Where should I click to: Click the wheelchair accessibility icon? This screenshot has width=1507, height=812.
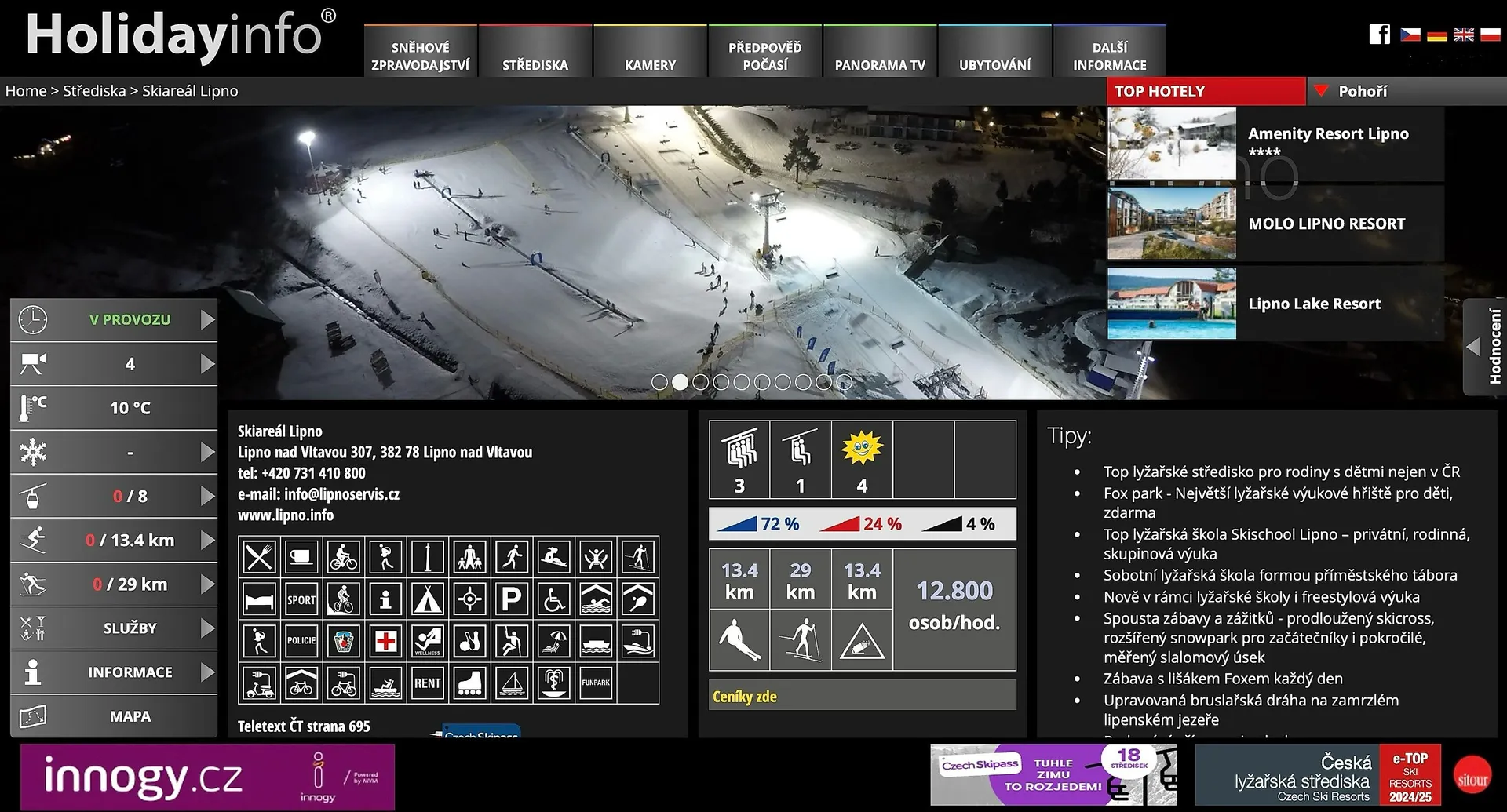pos(553,600)
